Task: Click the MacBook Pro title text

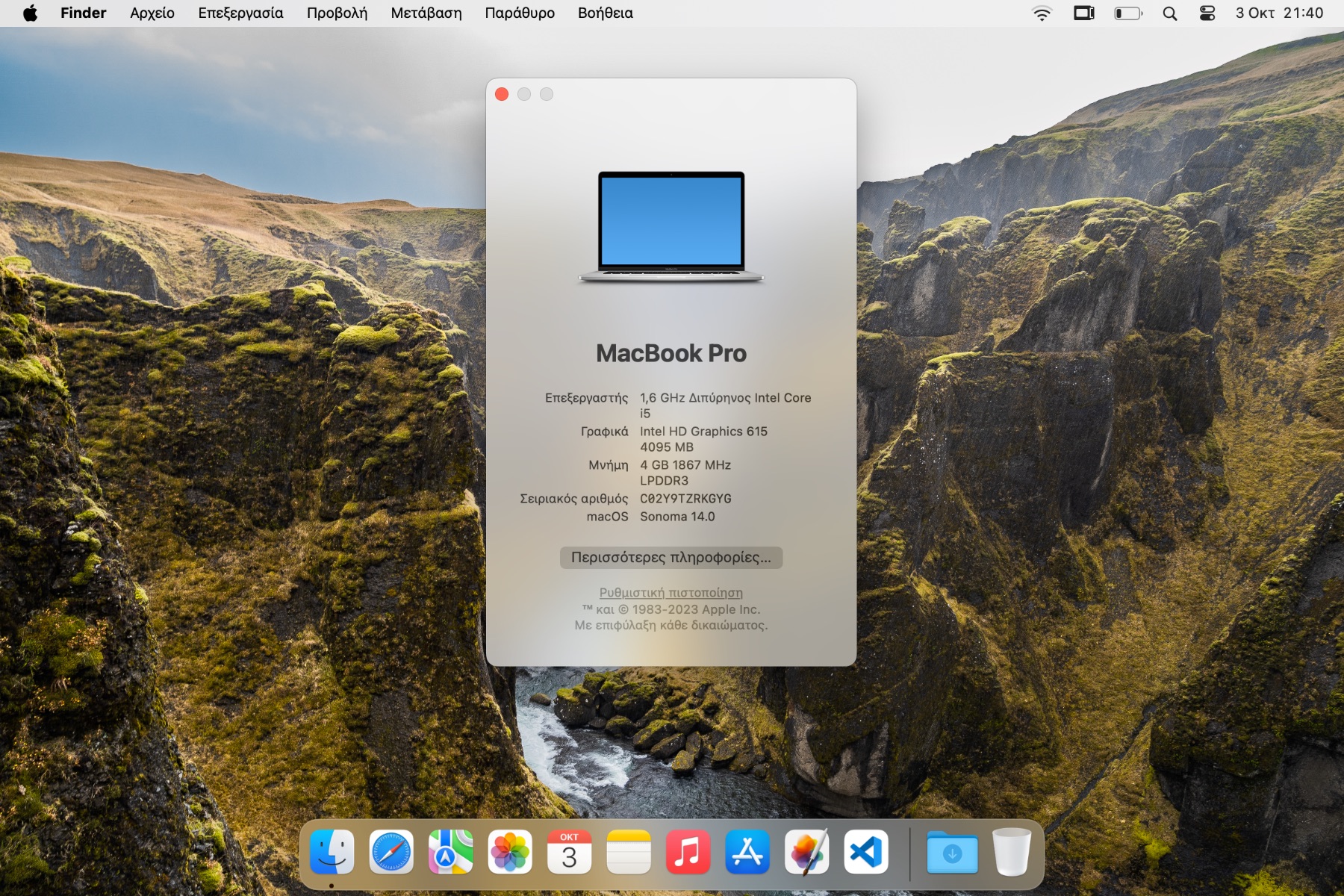Action: 671,353
